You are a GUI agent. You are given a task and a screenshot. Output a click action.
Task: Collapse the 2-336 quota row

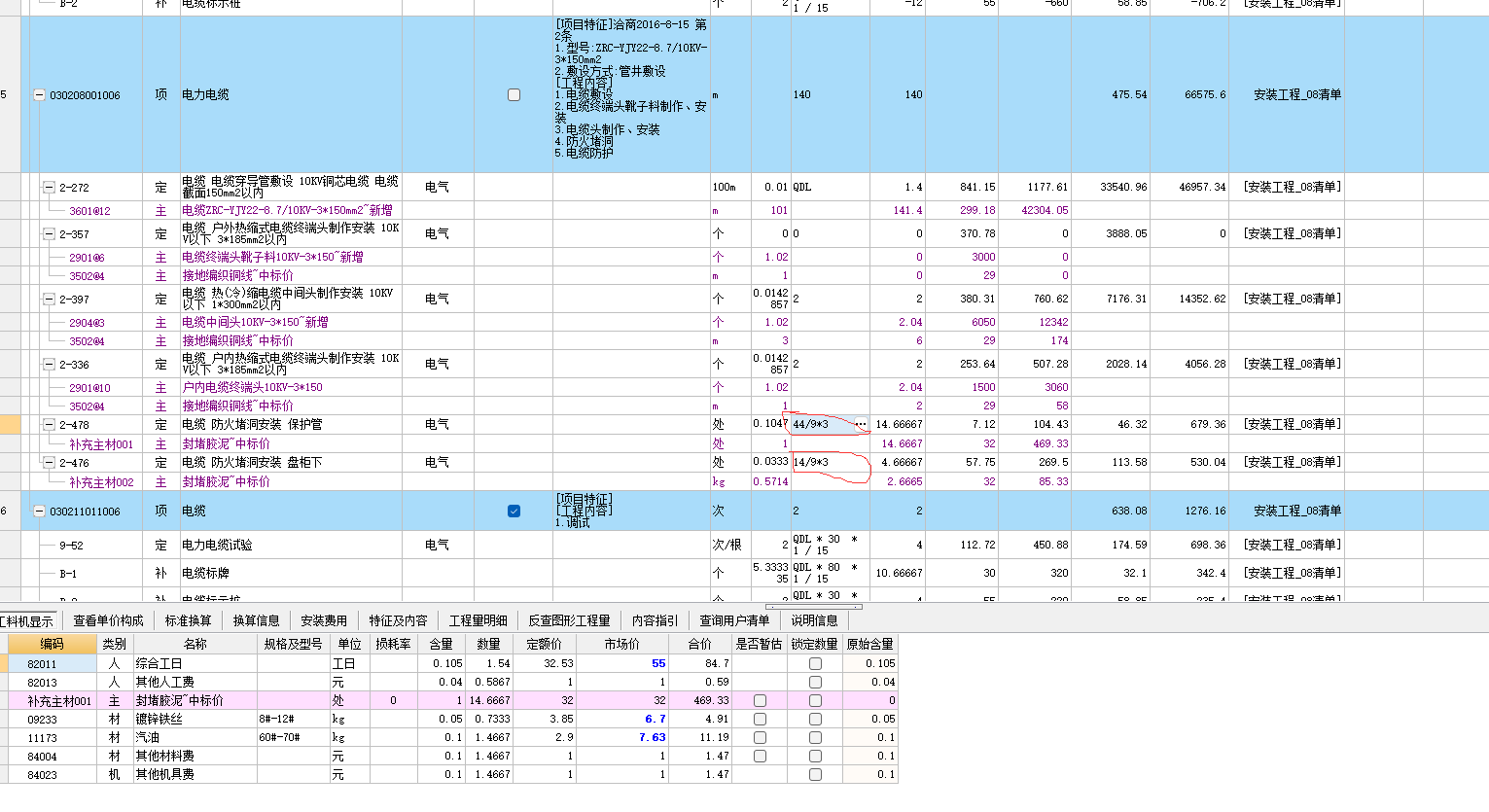(x=49, y=365)
